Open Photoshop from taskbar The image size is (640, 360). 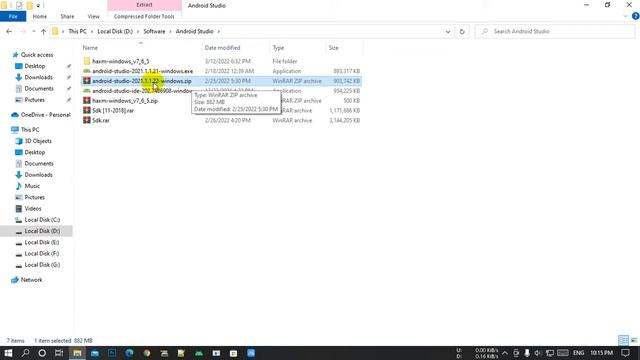click(x=112, y=353)
